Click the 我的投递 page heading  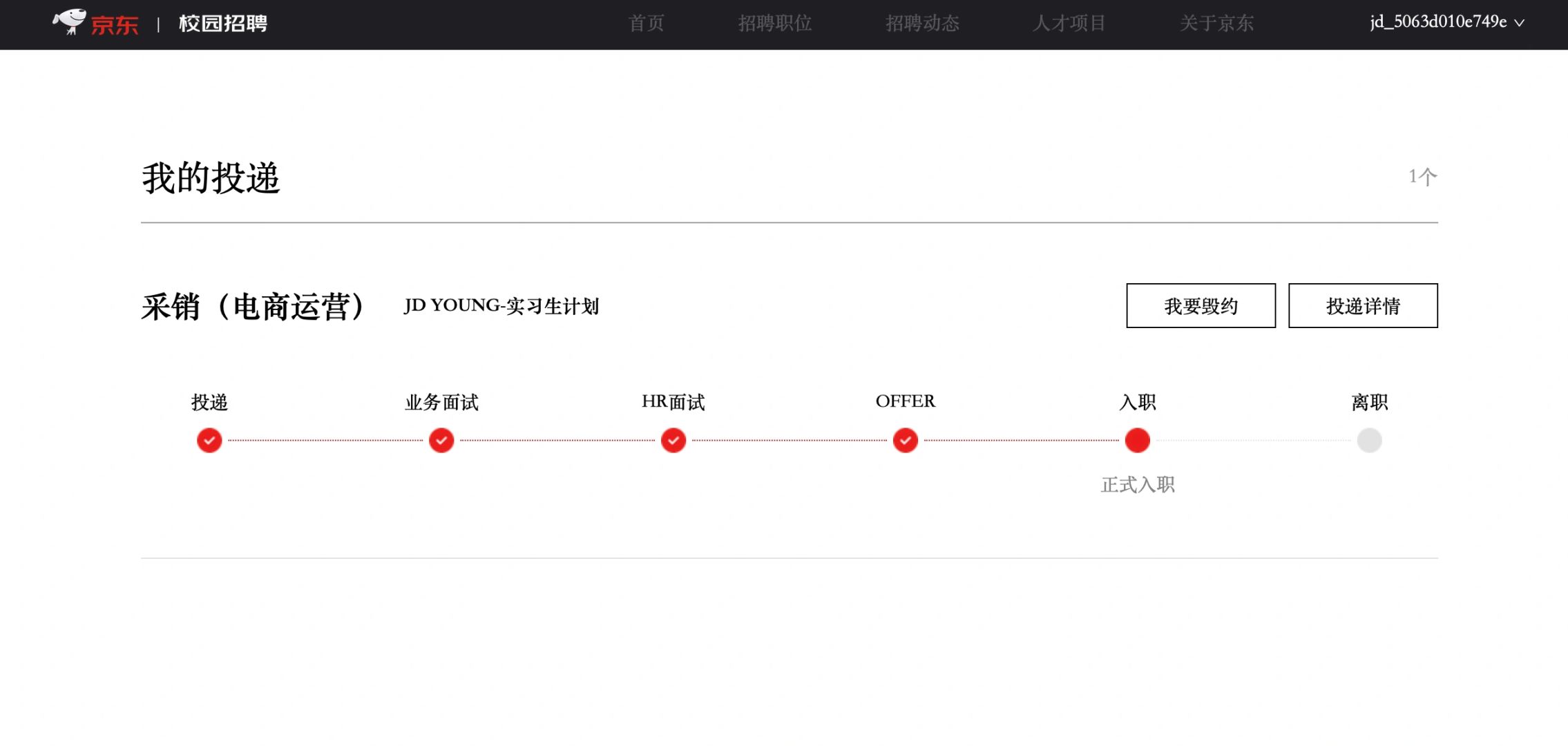tap(211, 178)
